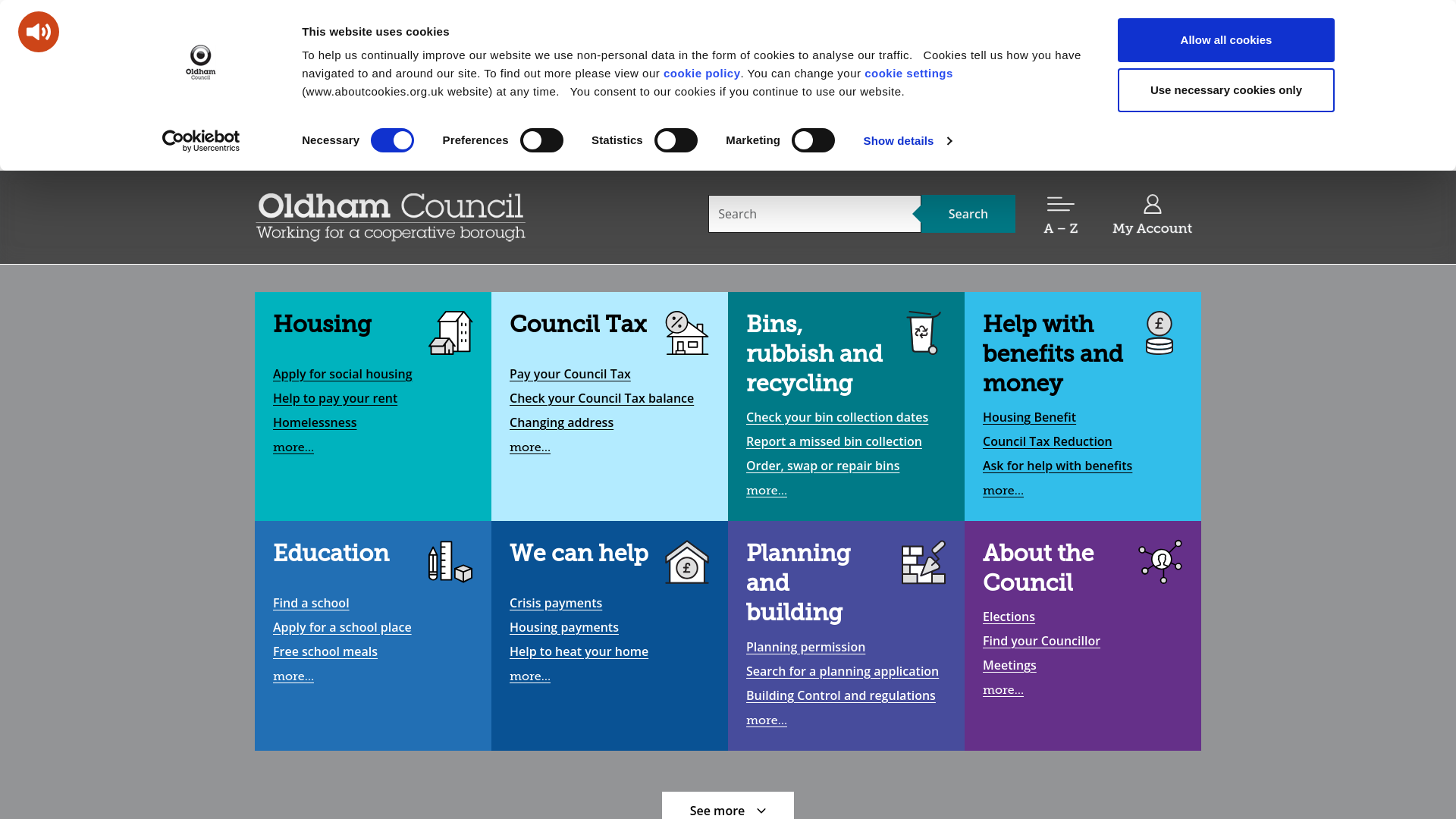Choose Use necessary cookies only

tap(1225, 90)
